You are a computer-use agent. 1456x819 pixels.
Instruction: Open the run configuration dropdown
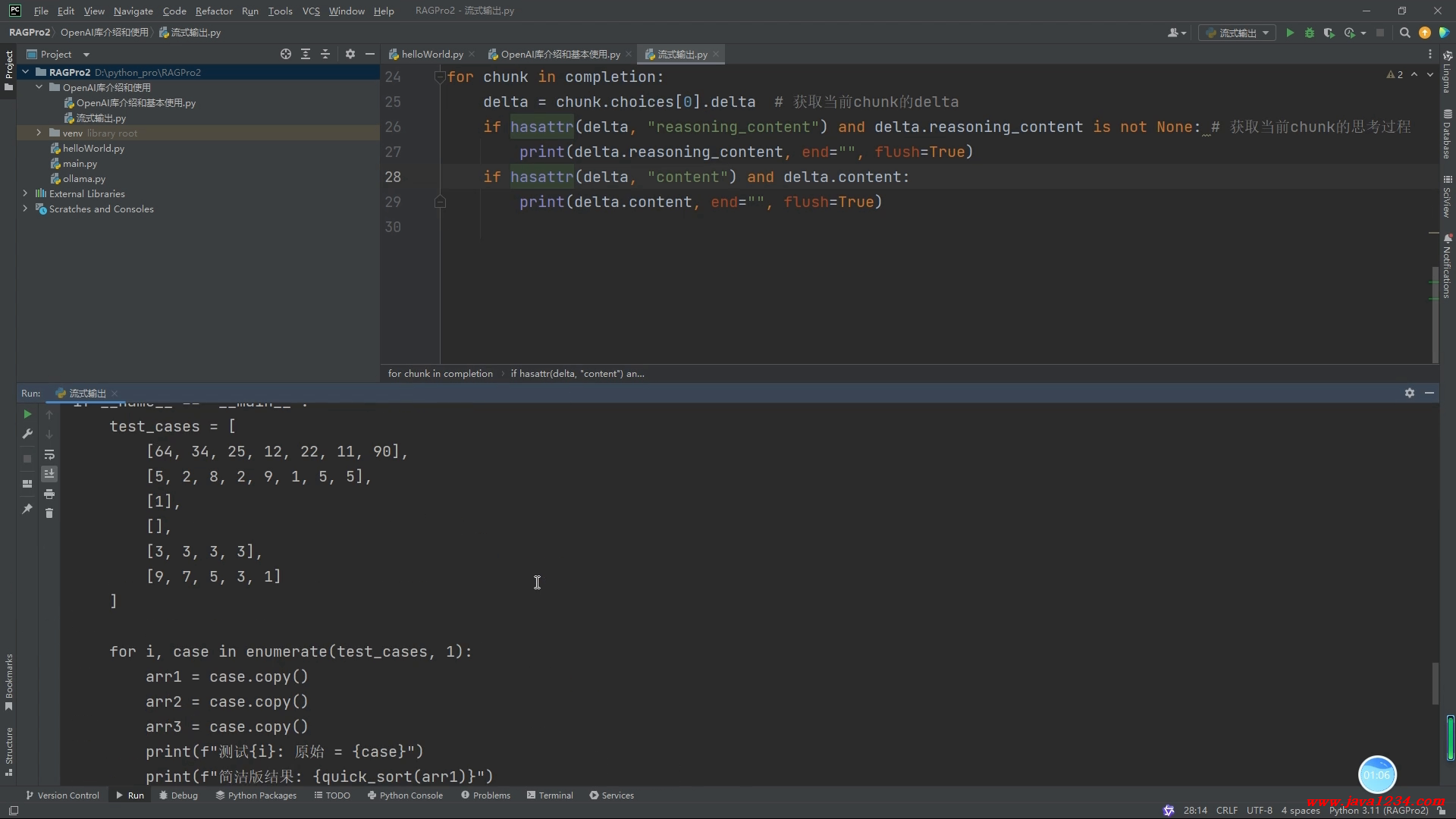click(1238, 33)
